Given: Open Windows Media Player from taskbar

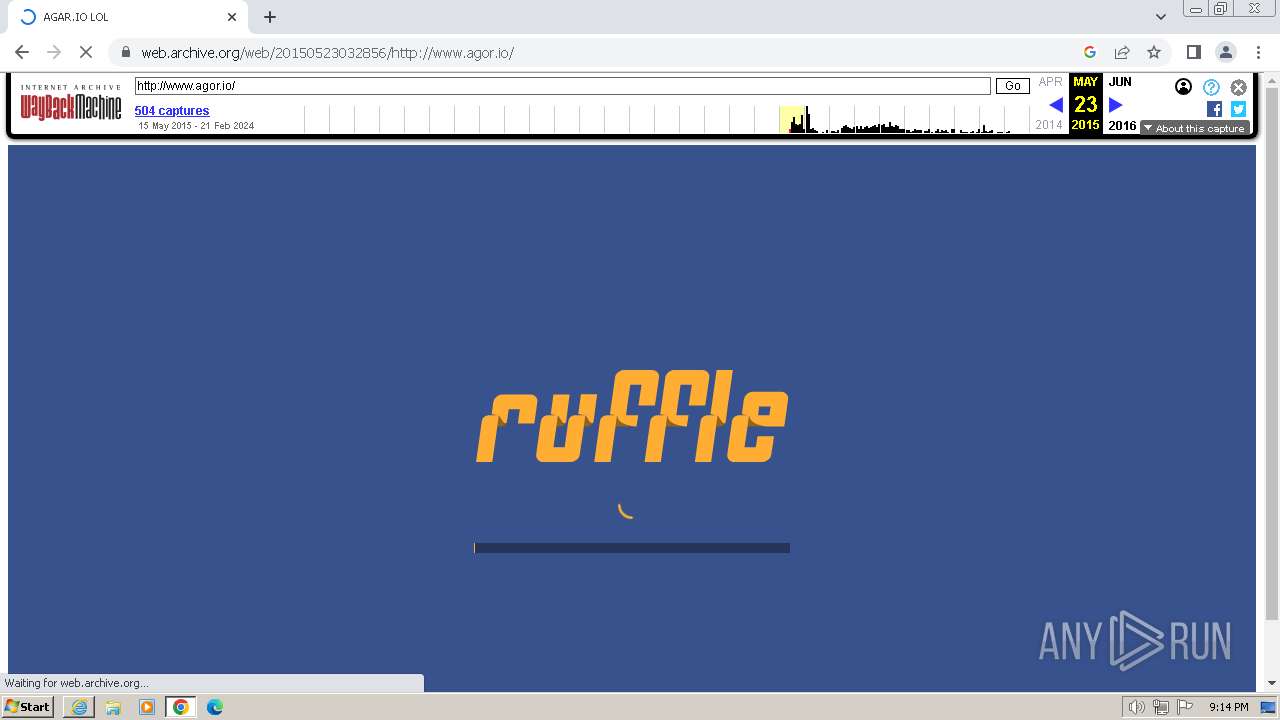Looking at the screenshot, I should coord(147,707).
